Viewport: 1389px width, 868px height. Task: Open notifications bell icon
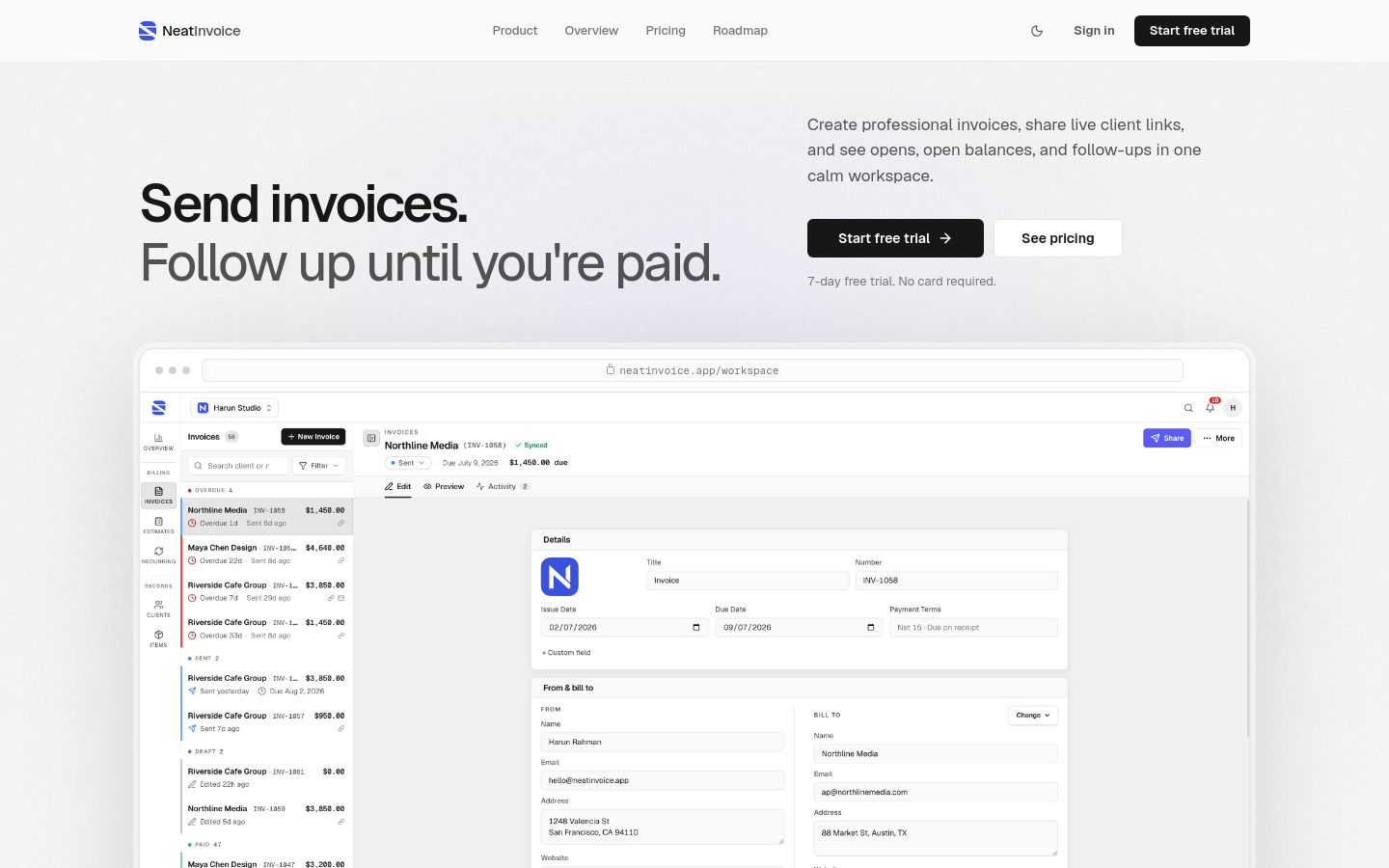(x=1211, y=408)
